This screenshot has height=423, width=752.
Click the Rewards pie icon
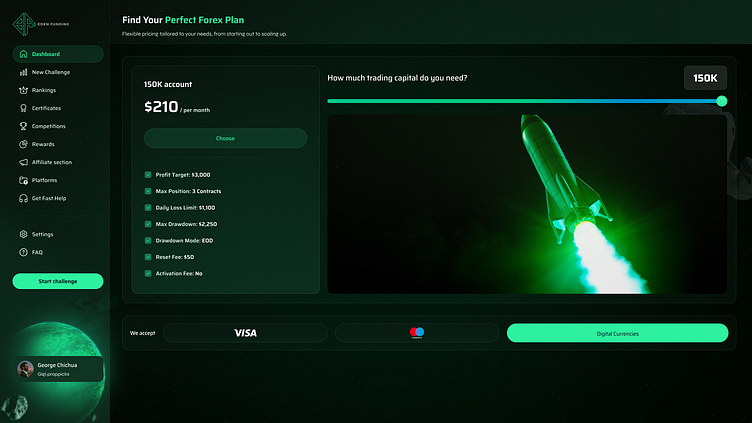[x=23, y=144]
